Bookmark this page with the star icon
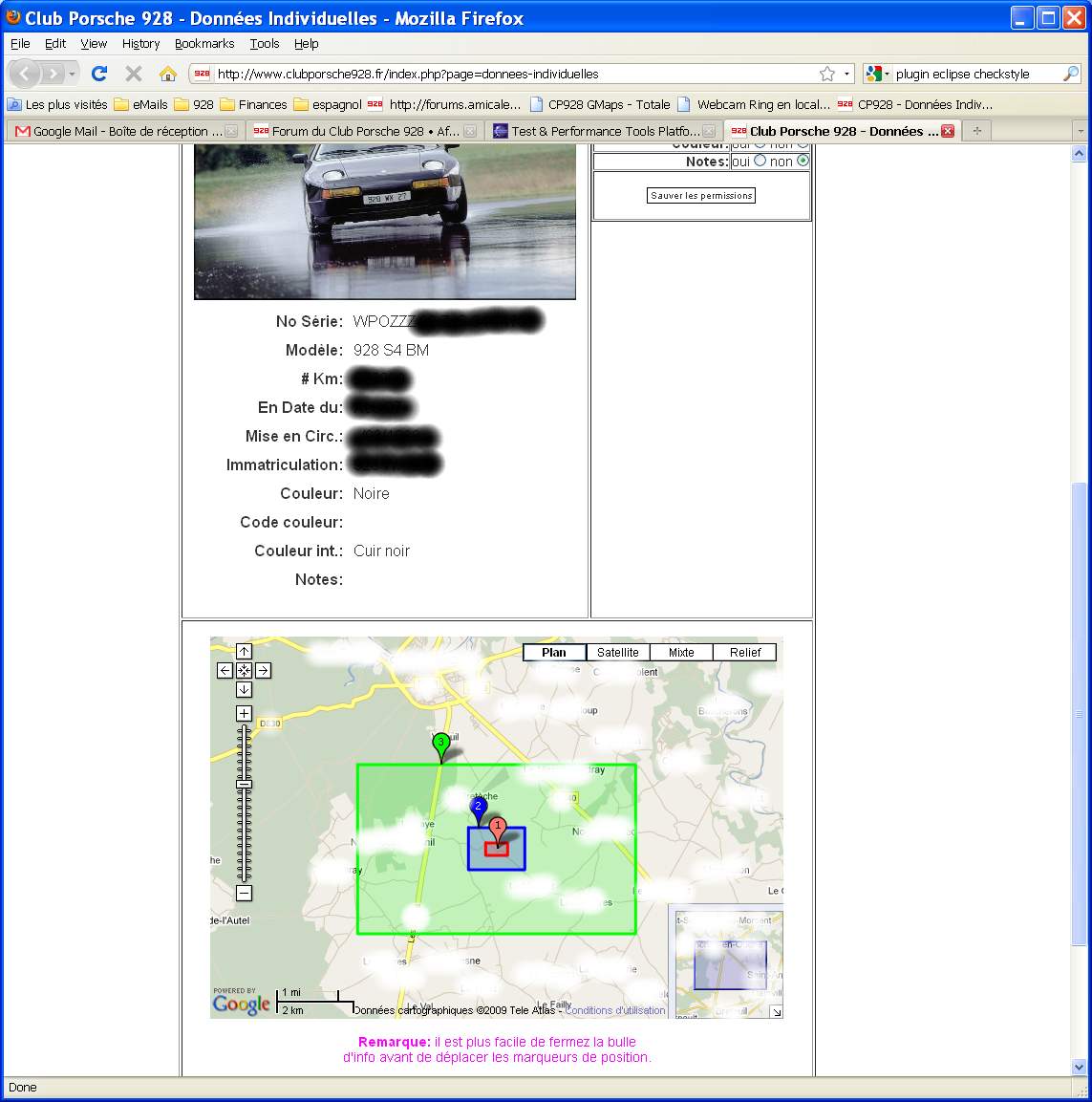Viewport: 1092px width, 1102px height. tap(827, 74)
